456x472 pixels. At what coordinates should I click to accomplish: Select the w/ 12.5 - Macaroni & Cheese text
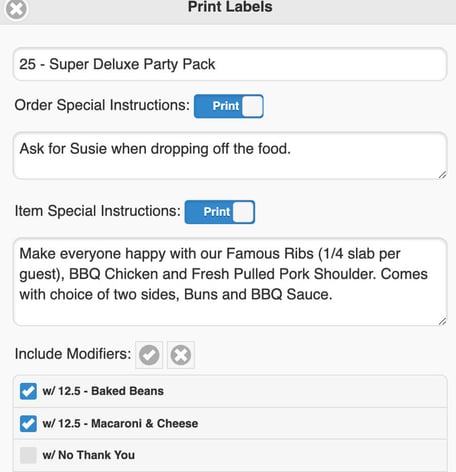[120, 423]
